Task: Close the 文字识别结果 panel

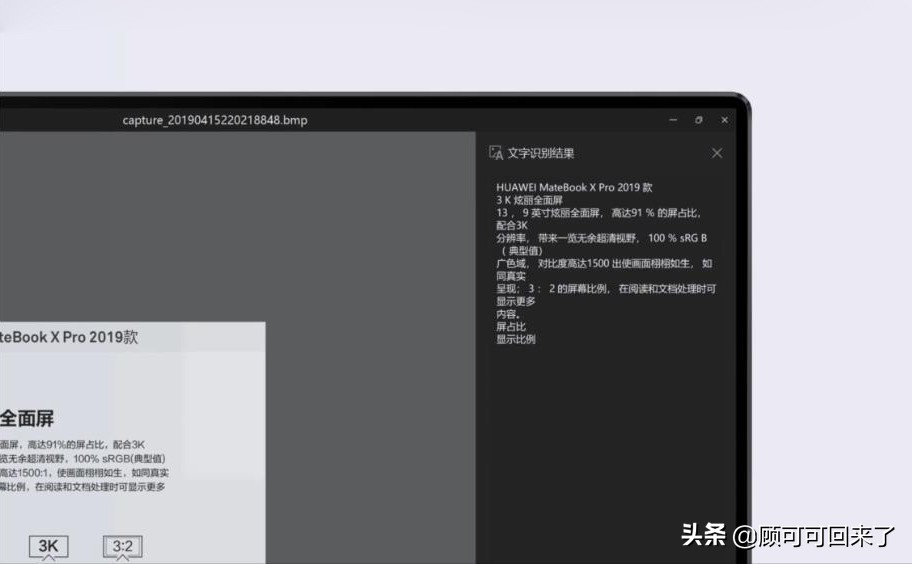Action: coord(717,153)
